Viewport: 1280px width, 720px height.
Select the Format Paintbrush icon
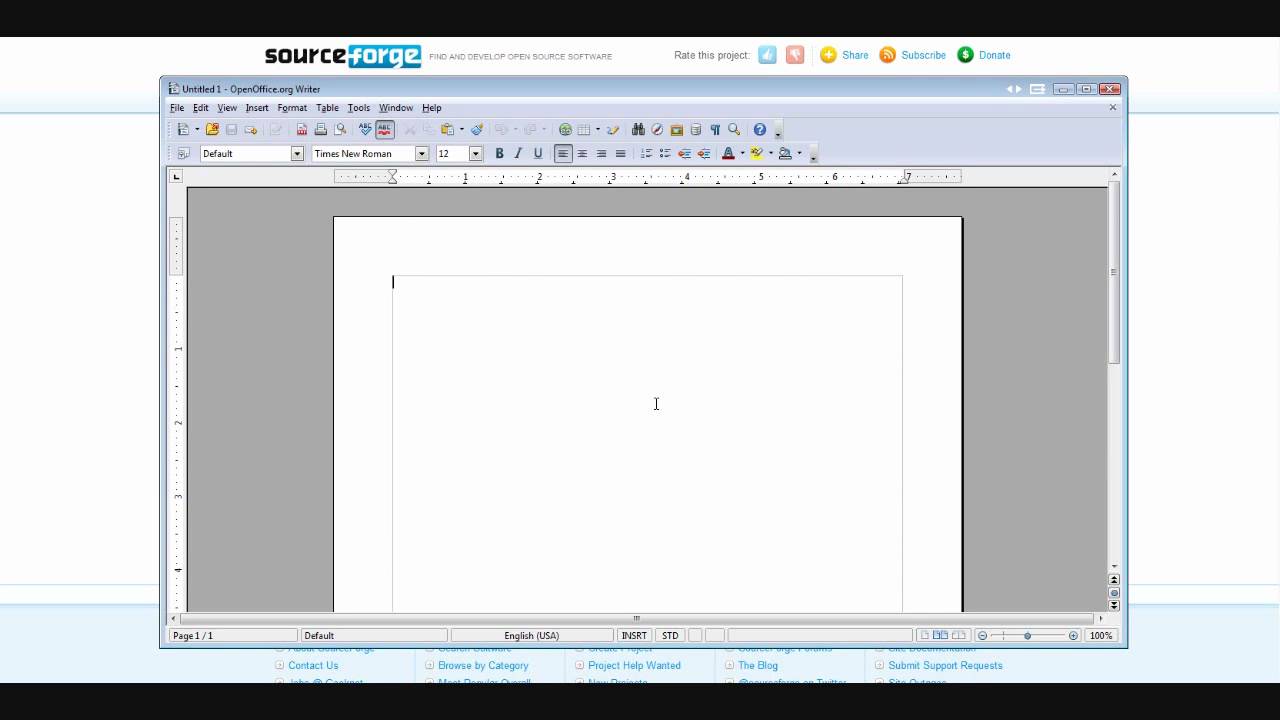477,129
